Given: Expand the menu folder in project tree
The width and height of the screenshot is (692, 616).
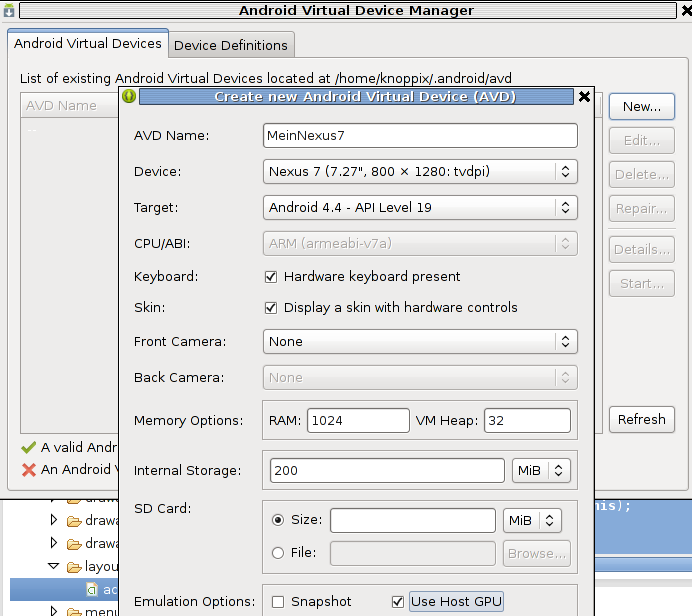Looking at the screenshot, I should click(x=53, y=611).
